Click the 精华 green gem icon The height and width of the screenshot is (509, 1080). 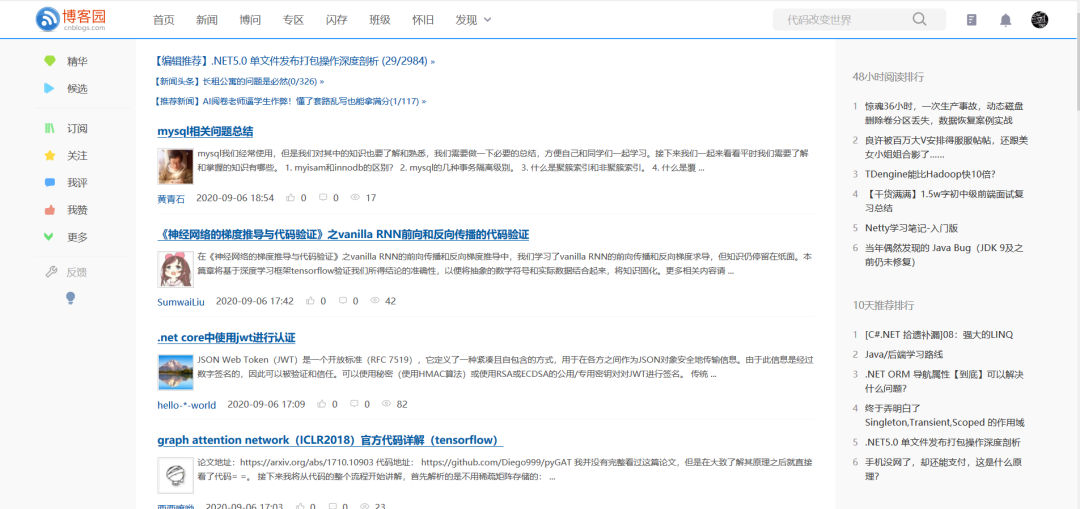click(50, 61)
